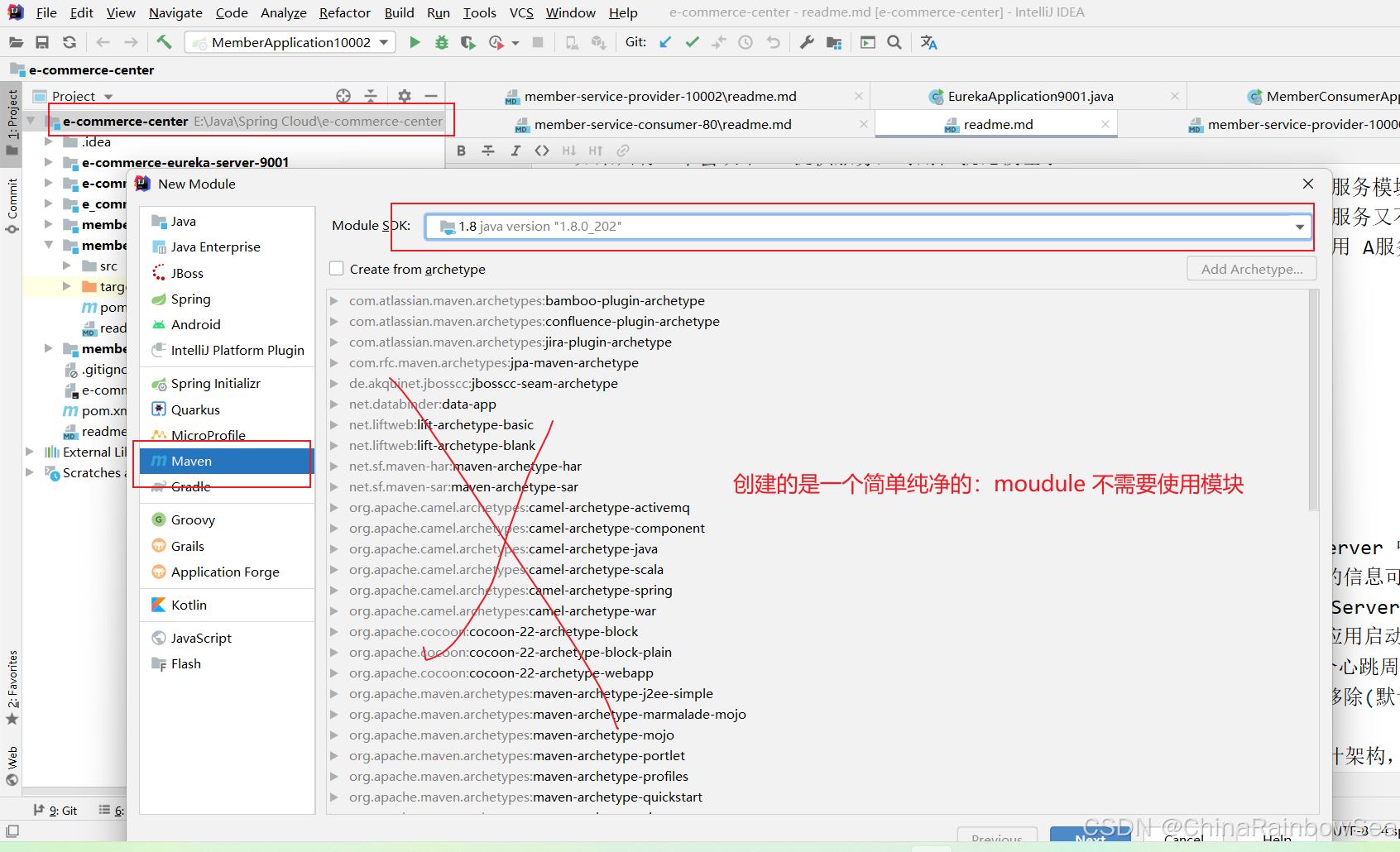The image size is (1400, 852).
Task: Click the Add Archetype... button
Action: (1251, 269)
